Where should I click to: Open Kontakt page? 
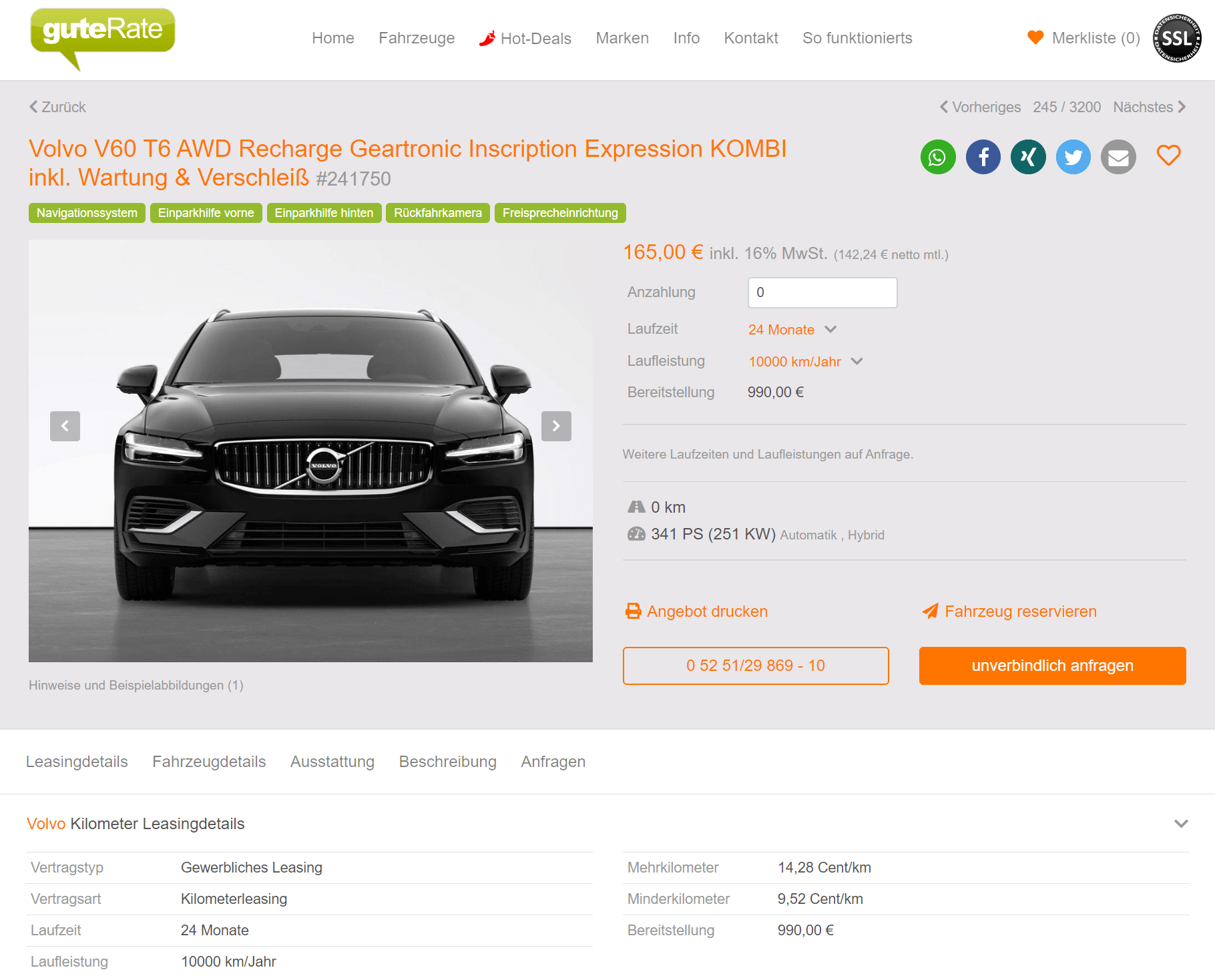point(751,38)
